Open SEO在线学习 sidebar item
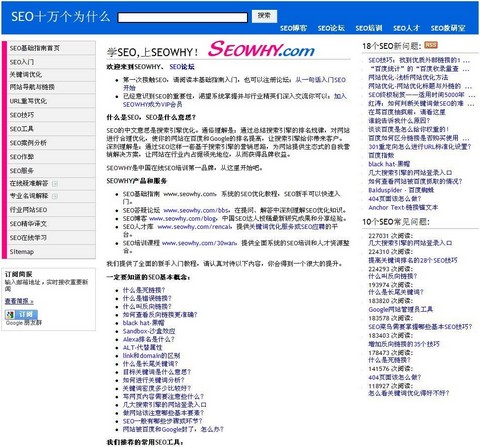 [51, 238]
